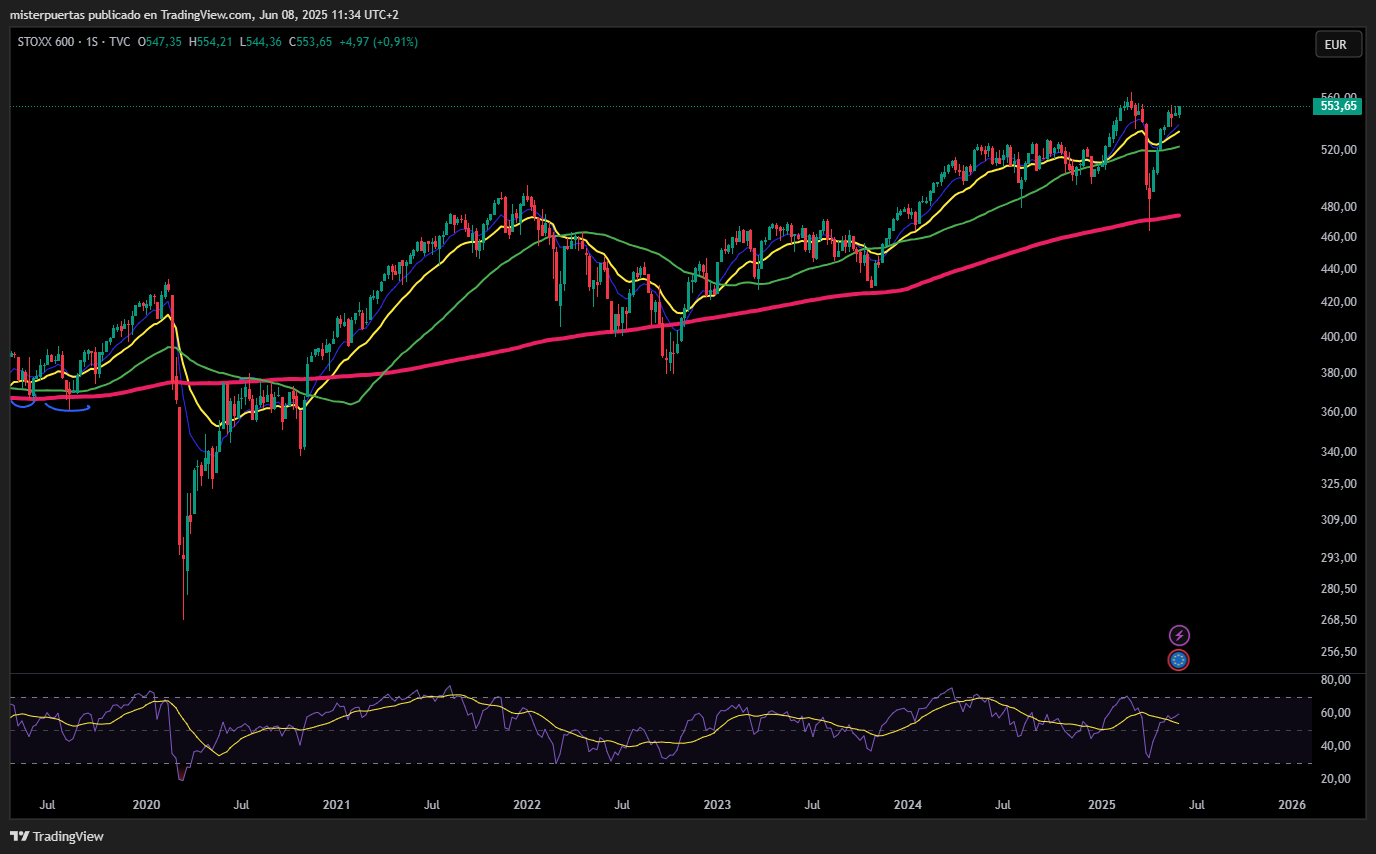Click the 40,00 RSI axis label

[1335, 746]
